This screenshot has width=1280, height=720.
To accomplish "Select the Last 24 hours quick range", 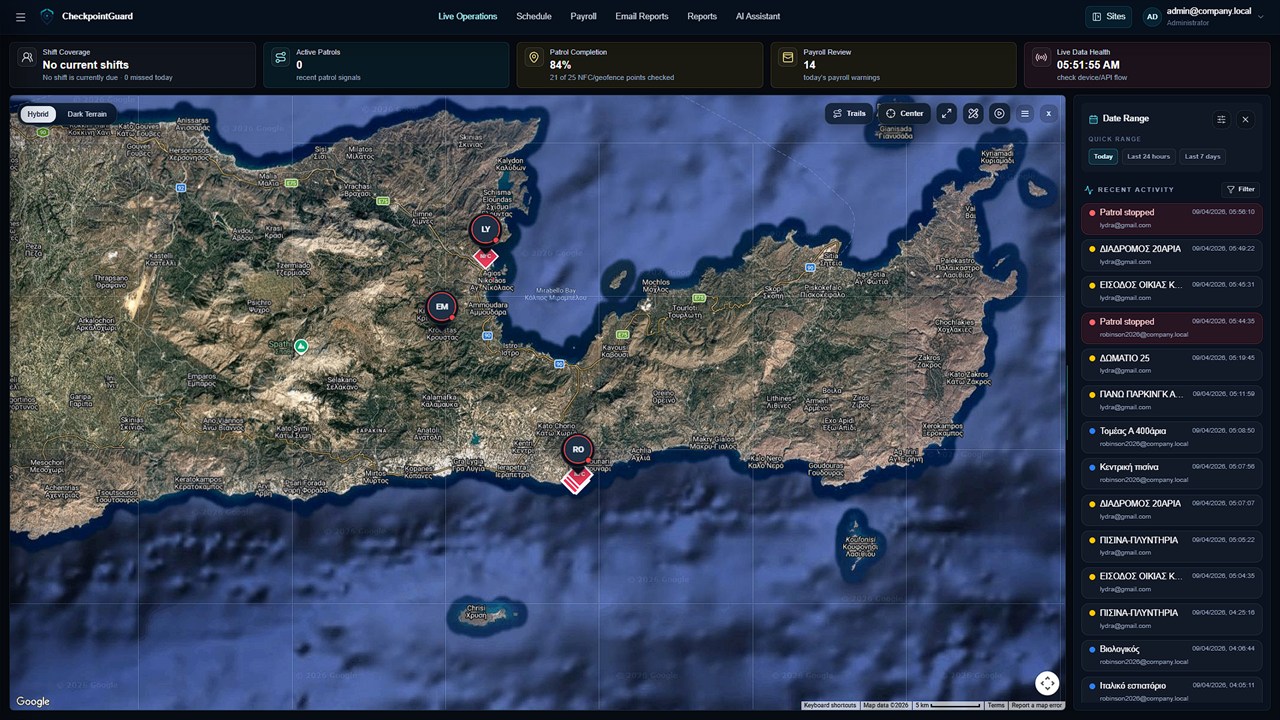I will [1148, 156].
